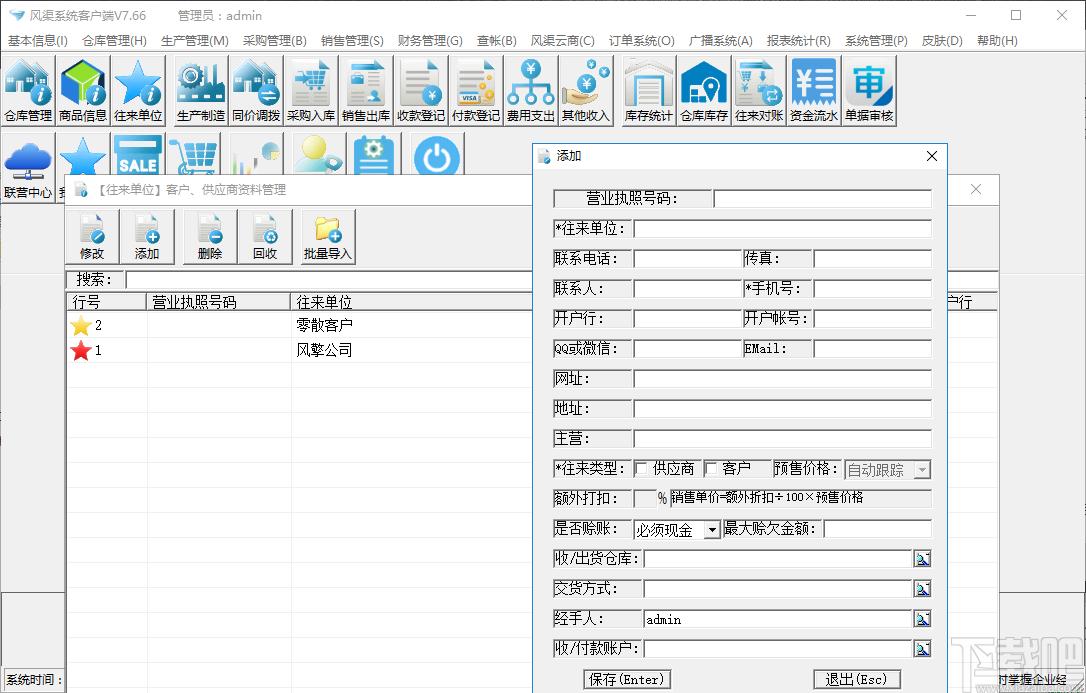This screenshot has height=693, width=1086.
Task: Click the 地址 input field
Action: point(783,408)
